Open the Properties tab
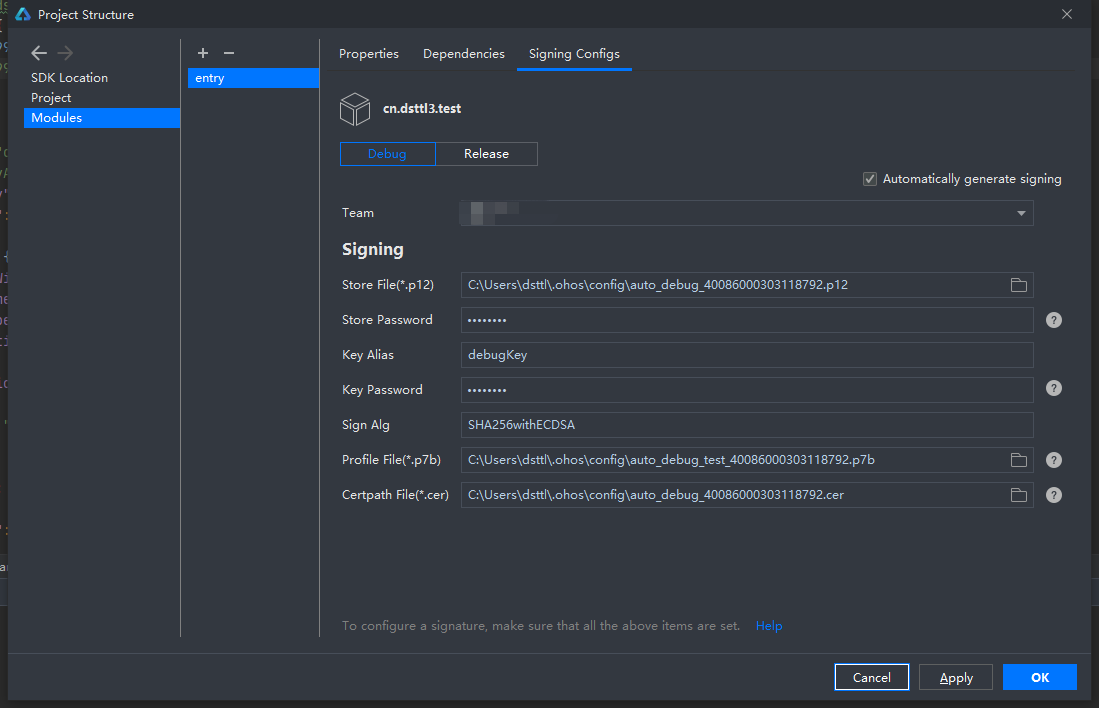 pyautogui.click(x=368, y=54)
